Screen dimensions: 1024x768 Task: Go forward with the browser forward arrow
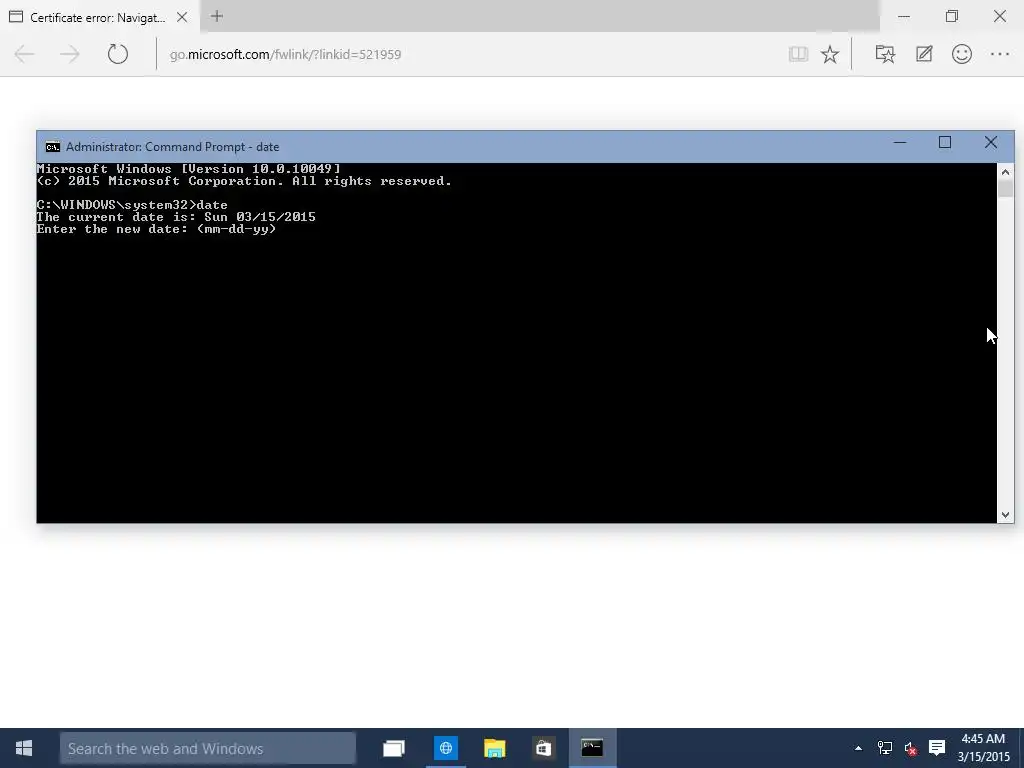coord(69,54)
